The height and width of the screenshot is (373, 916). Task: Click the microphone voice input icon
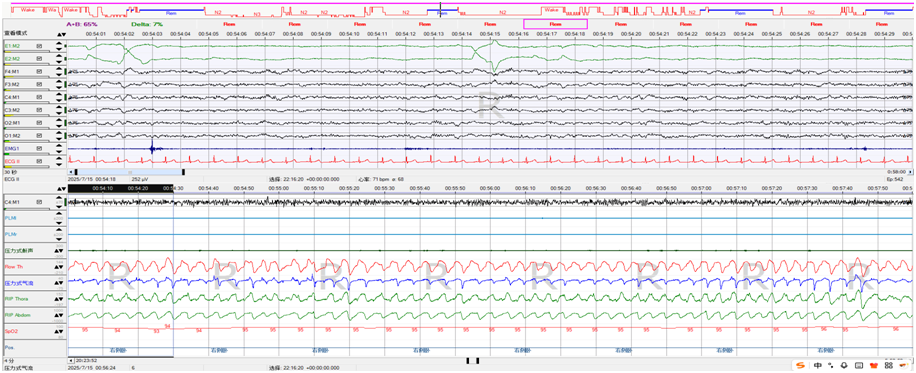[844, 366]
